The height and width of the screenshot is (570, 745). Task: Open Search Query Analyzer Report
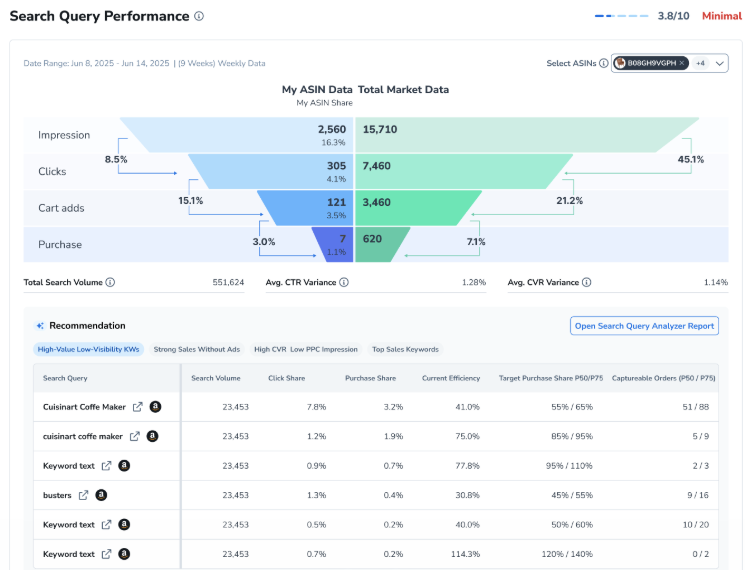click(644, 326)
